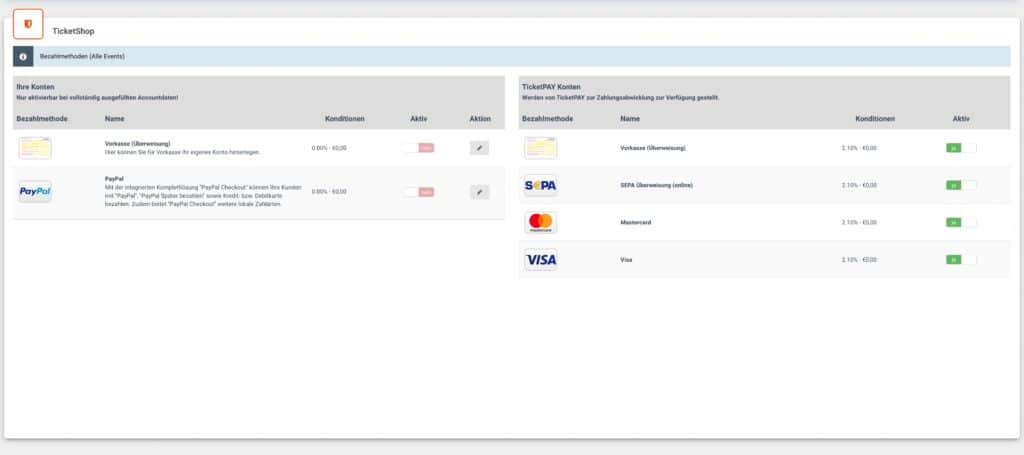This screenshot has height=455, width=1024.
Task: Click the TicketShop shield logo icon
Action: tap(28, 24)
